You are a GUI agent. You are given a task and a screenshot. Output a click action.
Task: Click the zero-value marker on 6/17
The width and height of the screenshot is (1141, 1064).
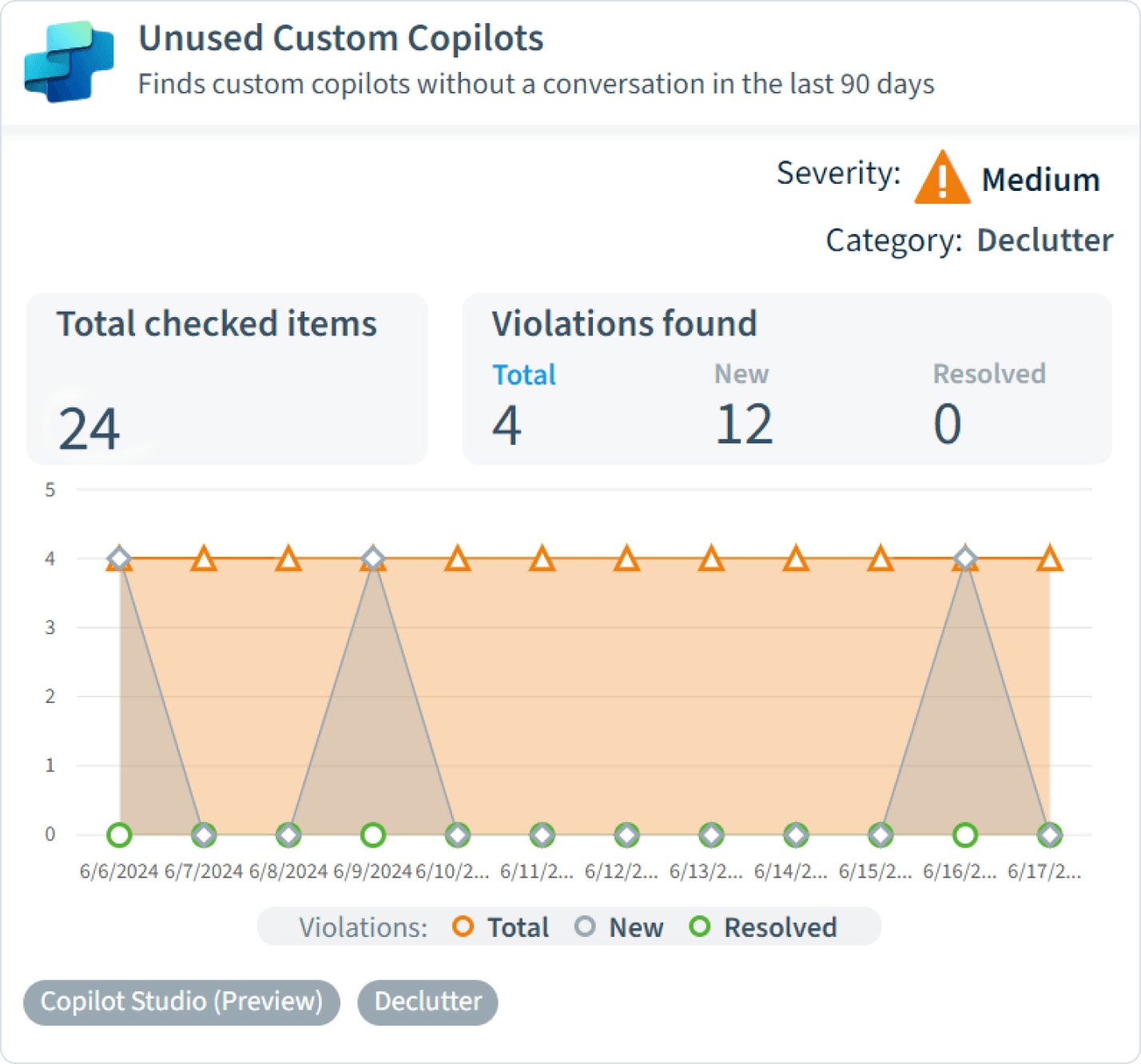click(1050, 835)
